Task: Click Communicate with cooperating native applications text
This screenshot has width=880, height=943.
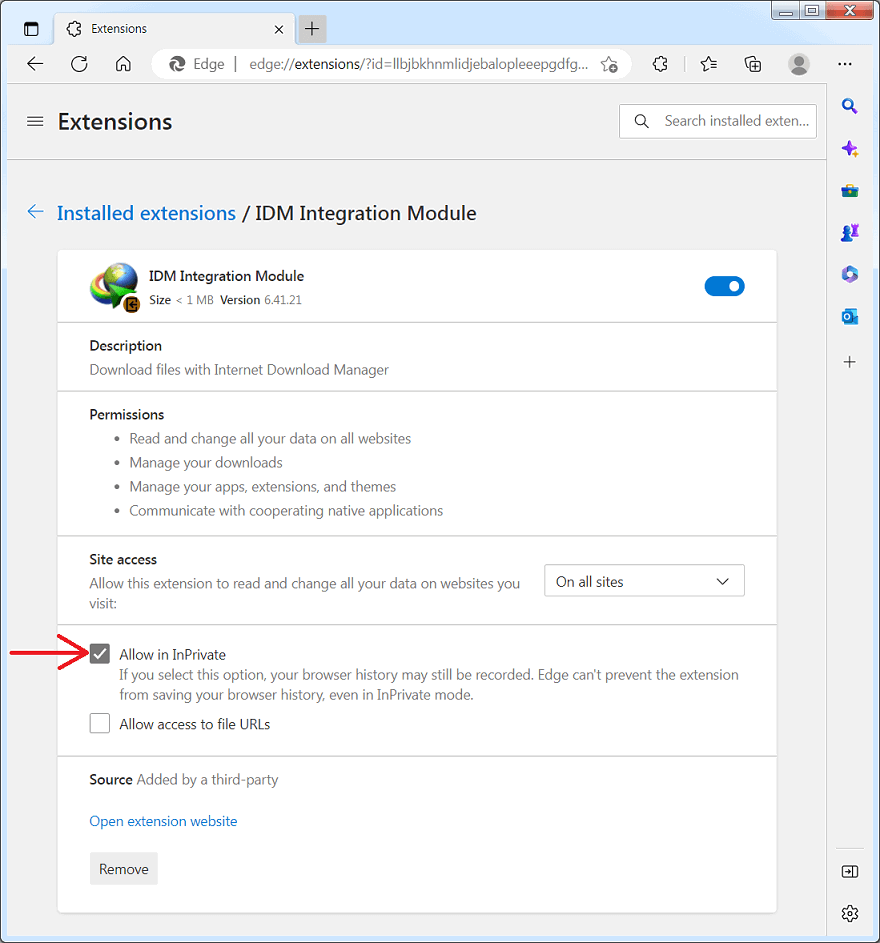Action: pos(286,511)
